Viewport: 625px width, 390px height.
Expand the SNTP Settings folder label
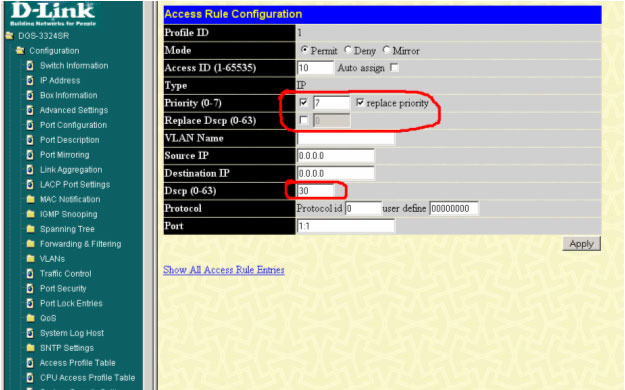[x=67, y=348]
